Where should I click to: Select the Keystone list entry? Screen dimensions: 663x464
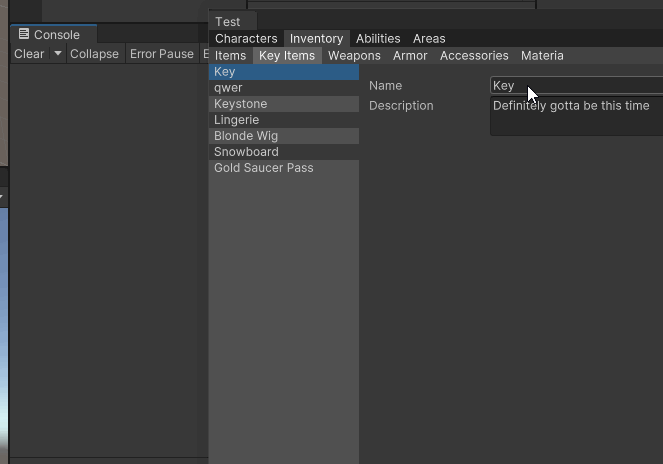(x=284, y=104)
